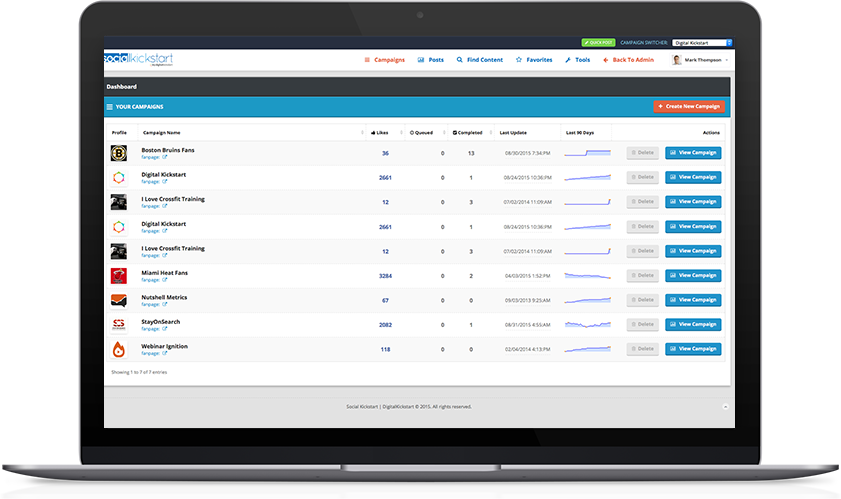Click the date 08/30/2015 7:34 PM
This screenshot has width=841, height=499.
527,153
